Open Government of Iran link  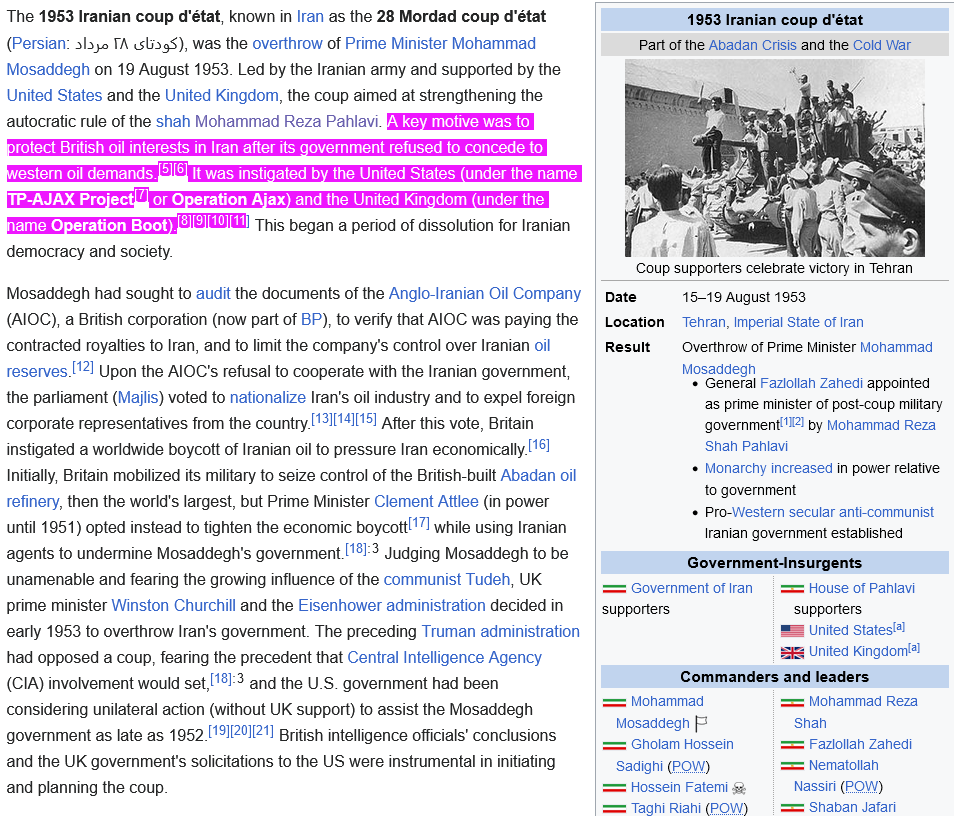click(692, 588)
